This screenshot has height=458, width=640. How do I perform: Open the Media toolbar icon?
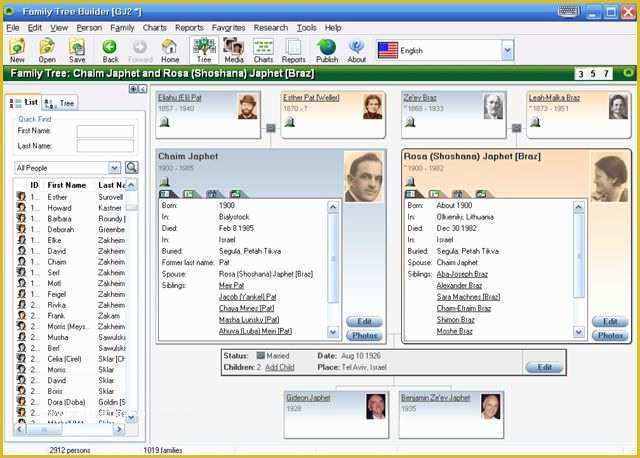tap(234, 50)
